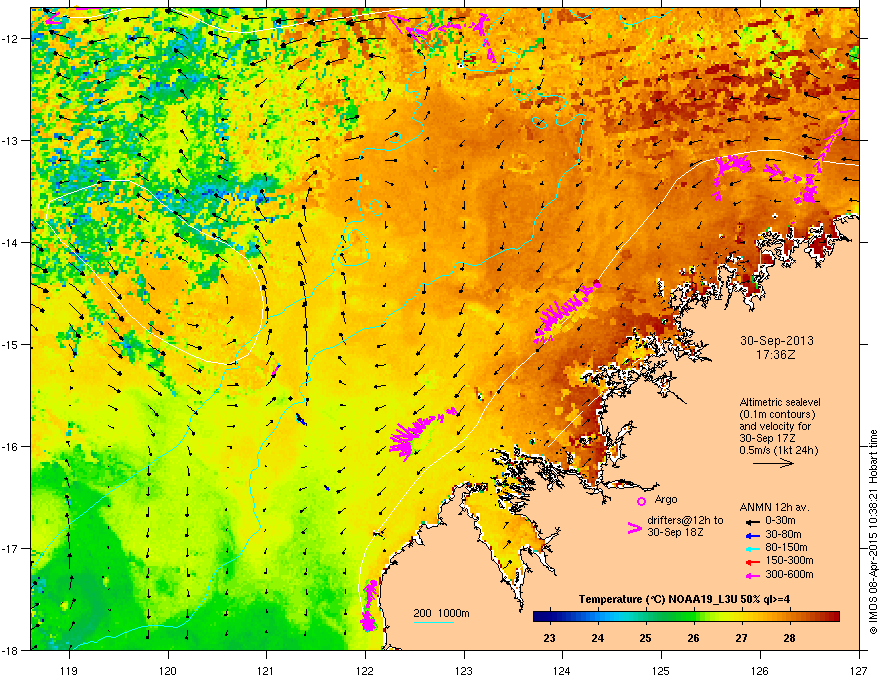The height and width of the screenshot is (680, 880).
Task: Click the longitude axis label '126'
Action: click(760, 670)
